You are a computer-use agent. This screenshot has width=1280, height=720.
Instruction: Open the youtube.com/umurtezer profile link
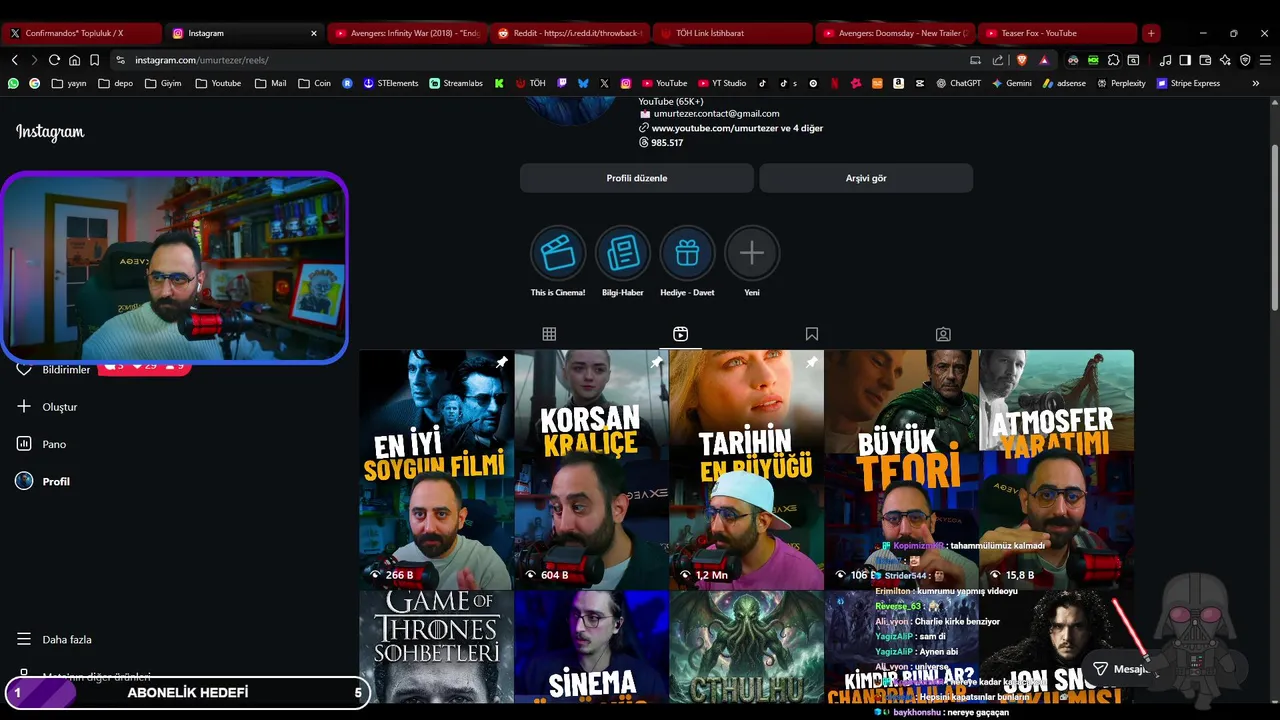point(737,128)
